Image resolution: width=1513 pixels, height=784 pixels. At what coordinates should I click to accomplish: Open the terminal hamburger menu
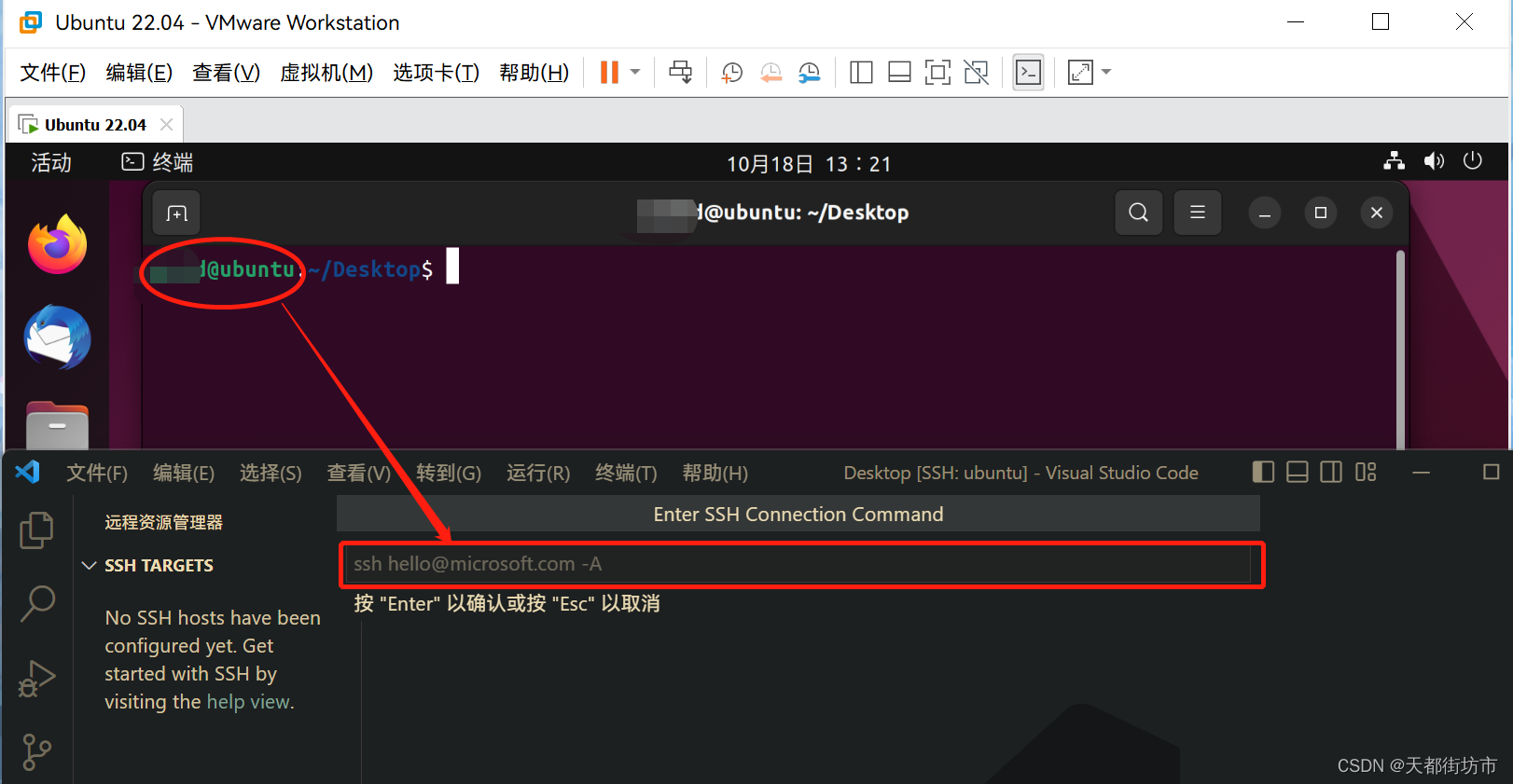(1198, 213)
